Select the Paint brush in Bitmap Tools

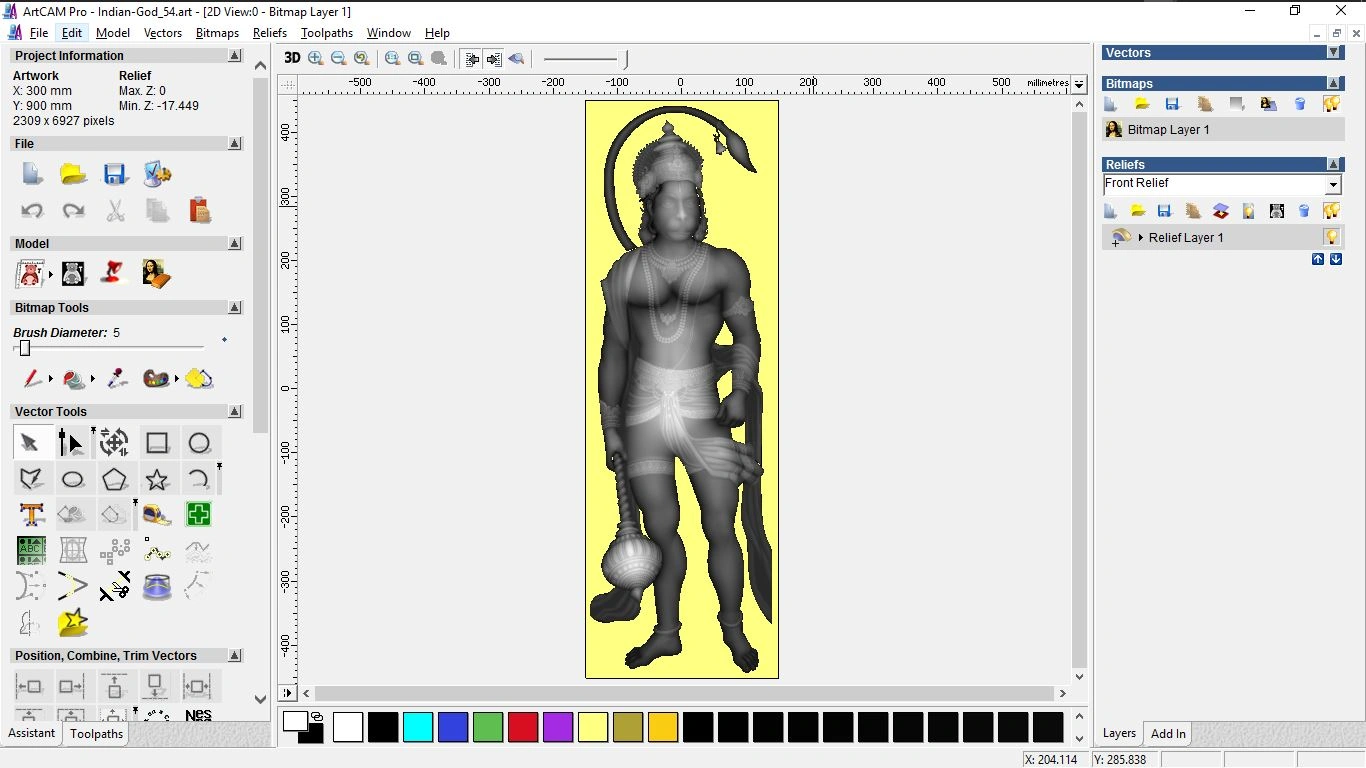coord(31,379)
